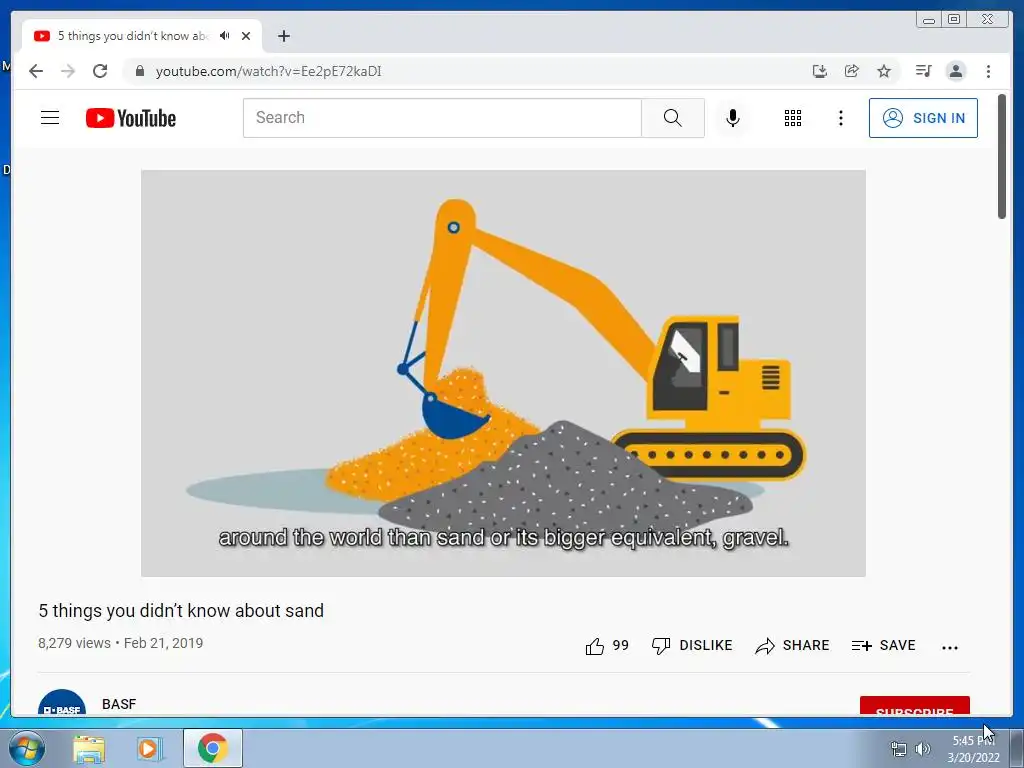
Task: Click the page vertical scrollbar
Action: tap(1002, 157)
